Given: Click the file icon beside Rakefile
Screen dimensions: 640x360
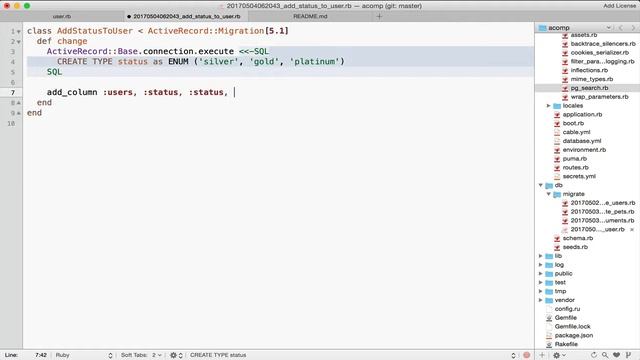Looking at the screenshot, I should point(549,344).
